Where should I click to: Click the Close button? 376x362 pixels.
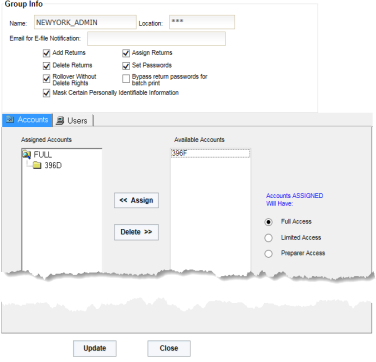(169, 348)
